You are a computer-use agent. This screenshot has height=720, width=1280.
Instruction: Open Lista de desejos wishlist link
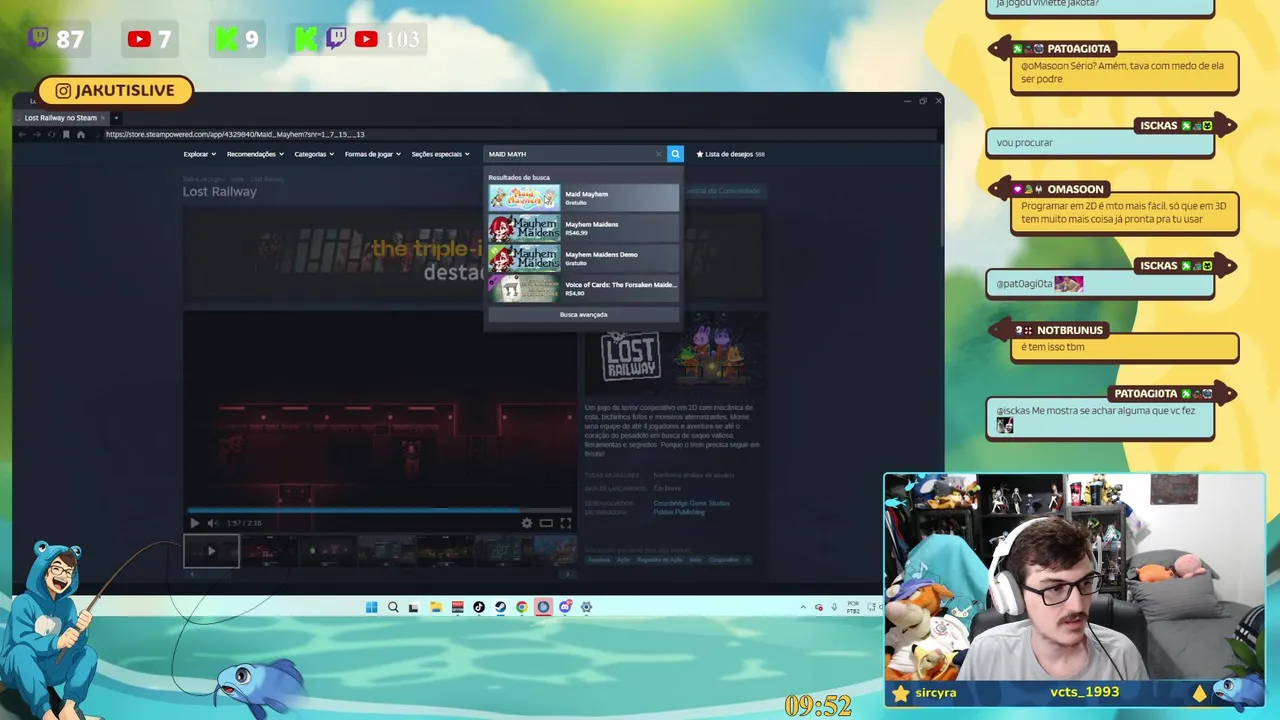point(731,154)
